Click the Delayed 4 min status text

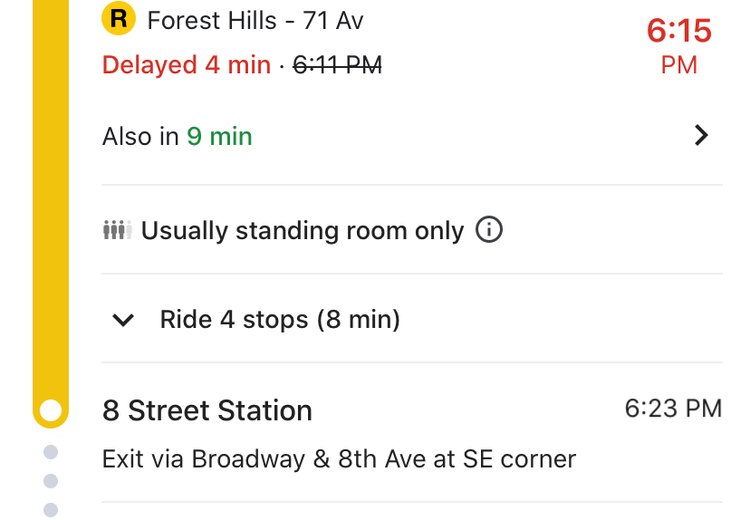186,65
